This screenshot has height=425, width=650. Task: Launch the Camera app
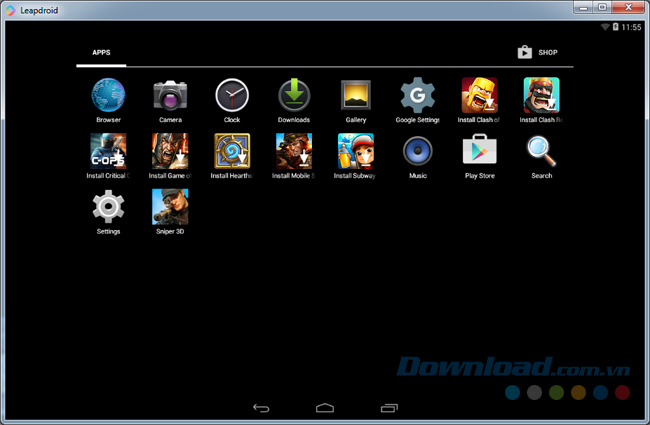tap(170, 95)
